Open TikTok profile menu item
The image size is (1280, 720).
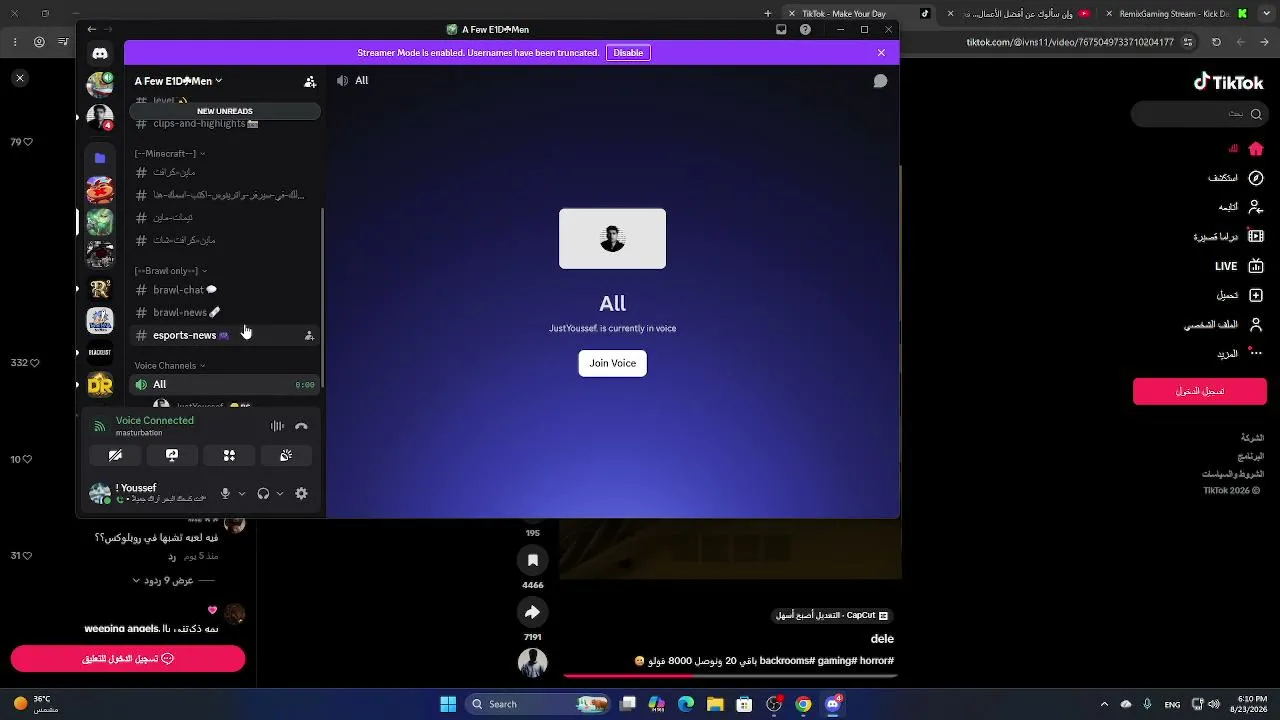1225,325
